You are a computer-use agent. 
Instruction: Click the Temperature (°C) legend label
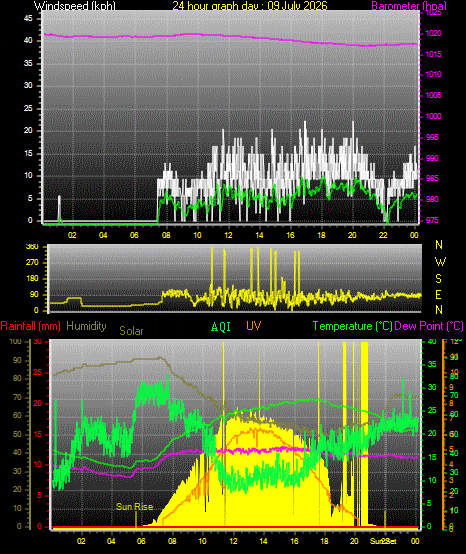(353, 326)
